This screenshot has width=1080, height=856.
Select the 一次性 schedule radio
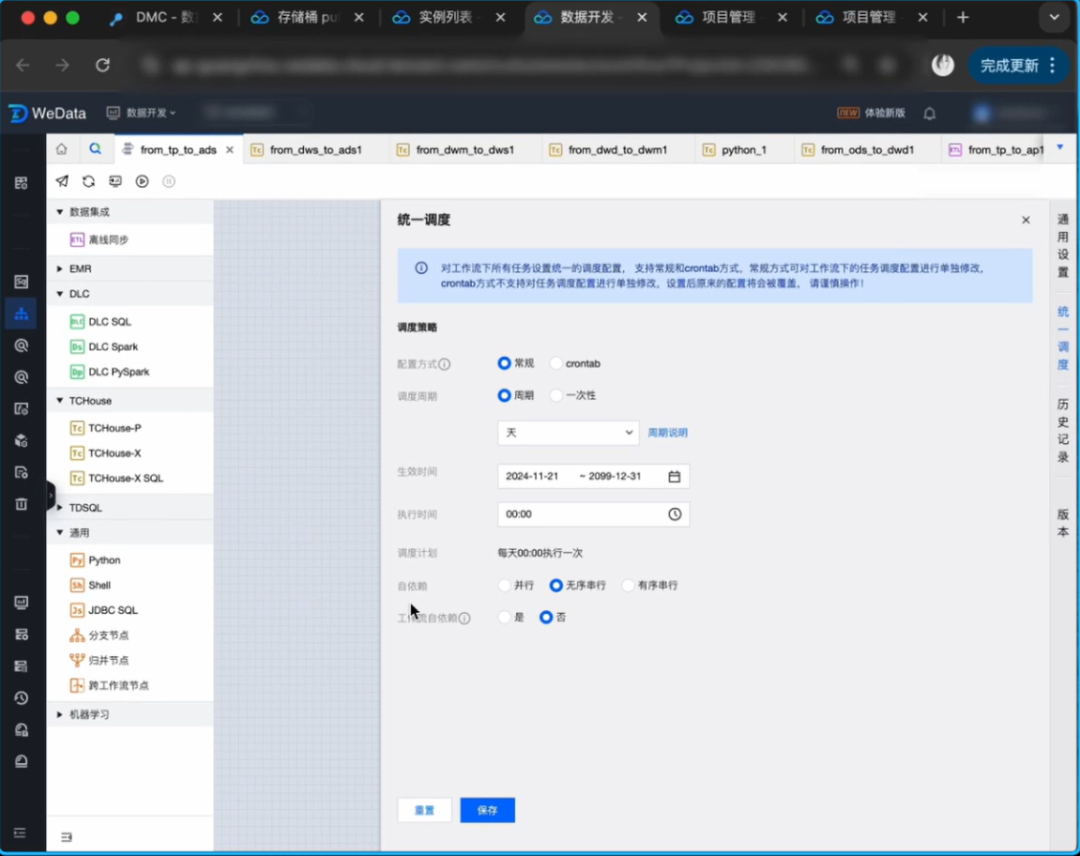(556, 395)
